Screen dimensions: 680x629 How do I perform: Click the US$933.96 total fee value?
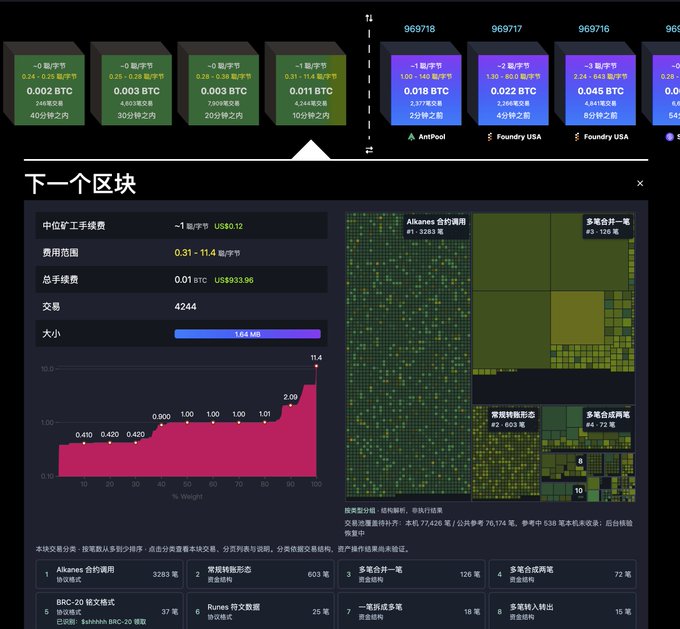(x=234, y=280)
